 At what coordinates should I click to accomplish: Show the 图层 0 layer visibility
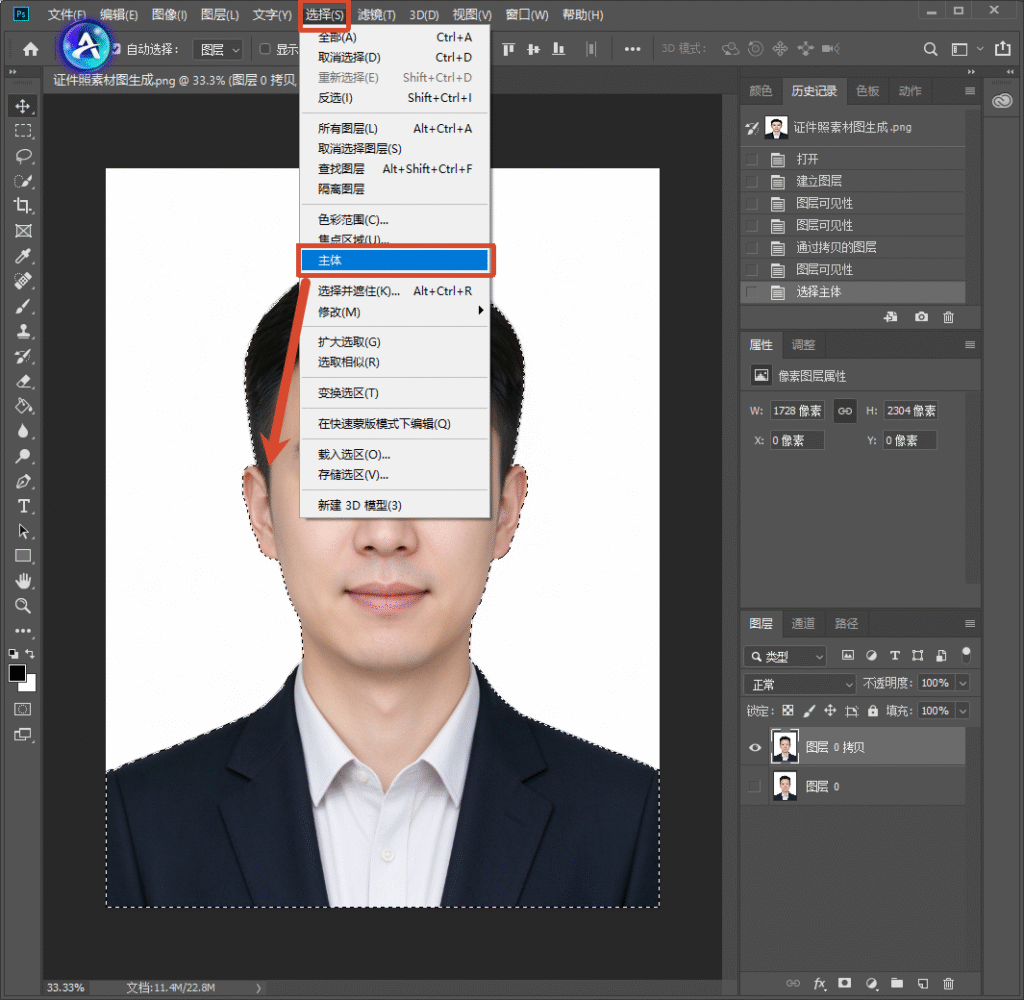(x=755, y=786)
